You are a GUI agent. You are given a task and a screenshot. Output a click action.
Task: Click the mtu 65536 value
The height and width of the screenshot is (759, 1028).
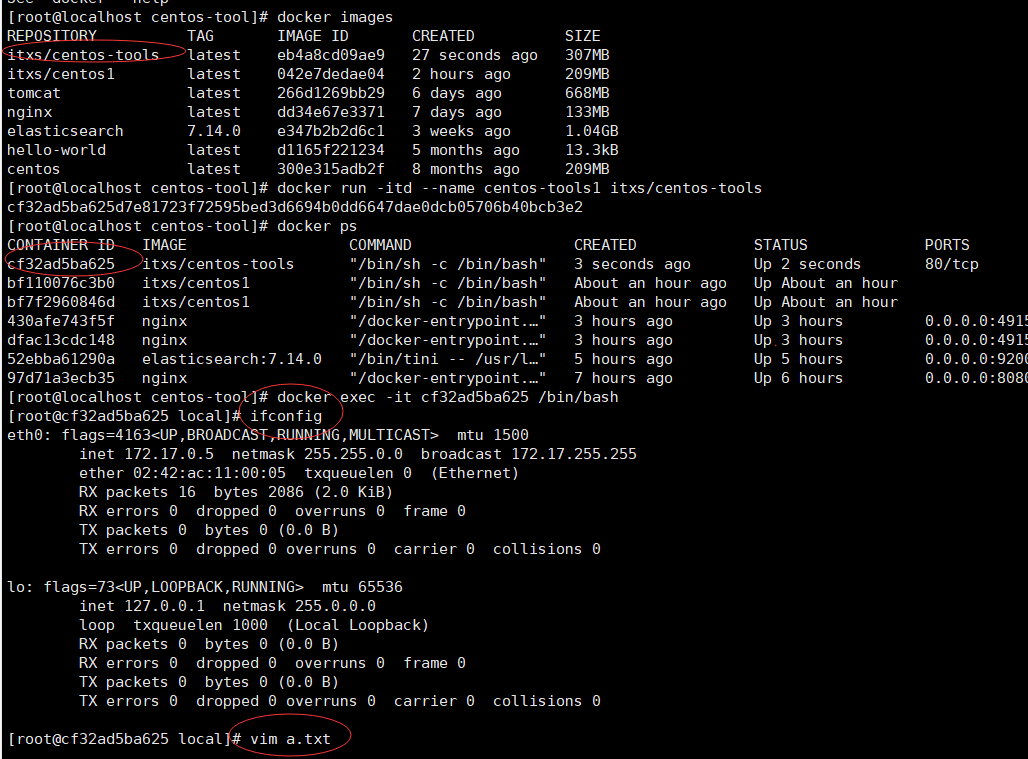pyautogui.click(x=362, y=587)
